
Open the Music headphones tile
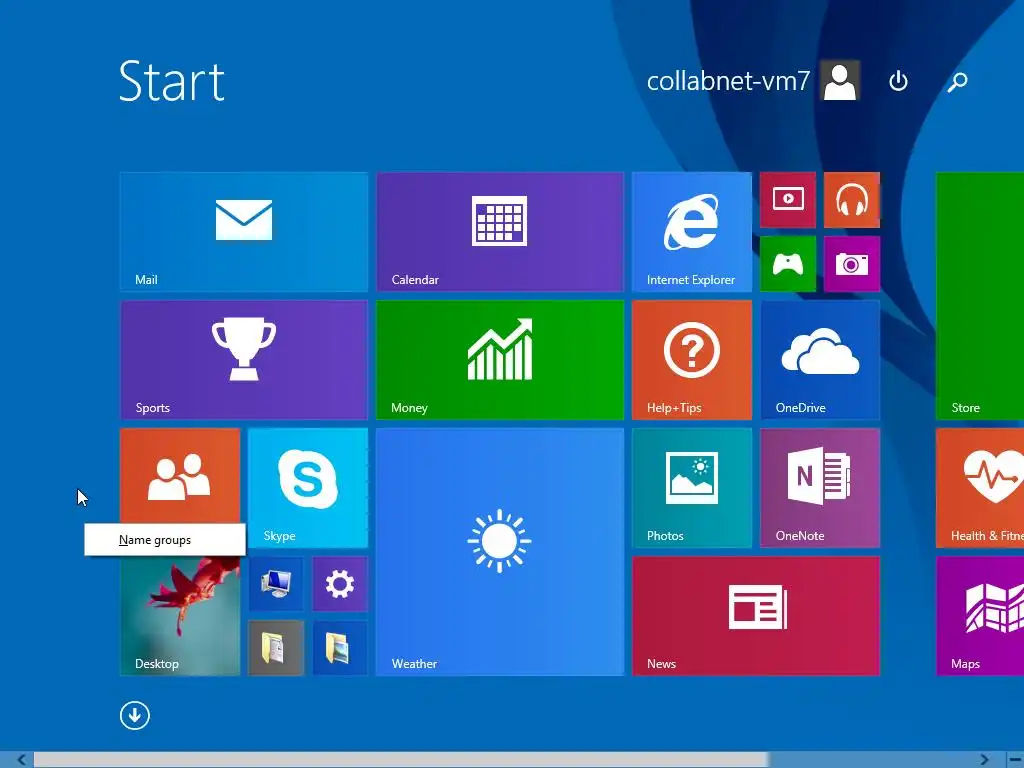point(852,200)
